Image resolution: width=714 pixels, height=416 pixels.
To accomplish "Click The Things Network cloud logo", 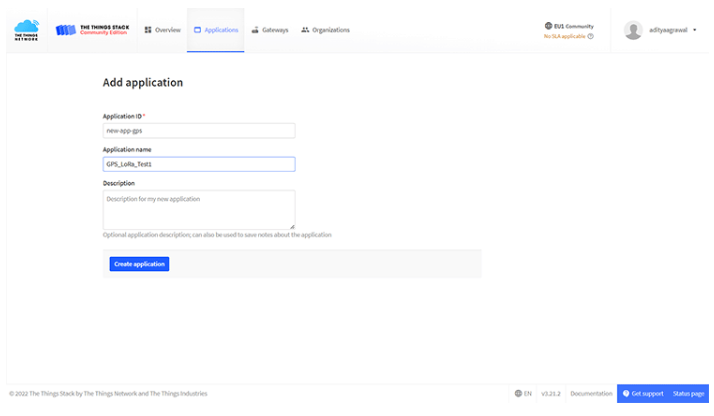I will [x=25, y=29].
